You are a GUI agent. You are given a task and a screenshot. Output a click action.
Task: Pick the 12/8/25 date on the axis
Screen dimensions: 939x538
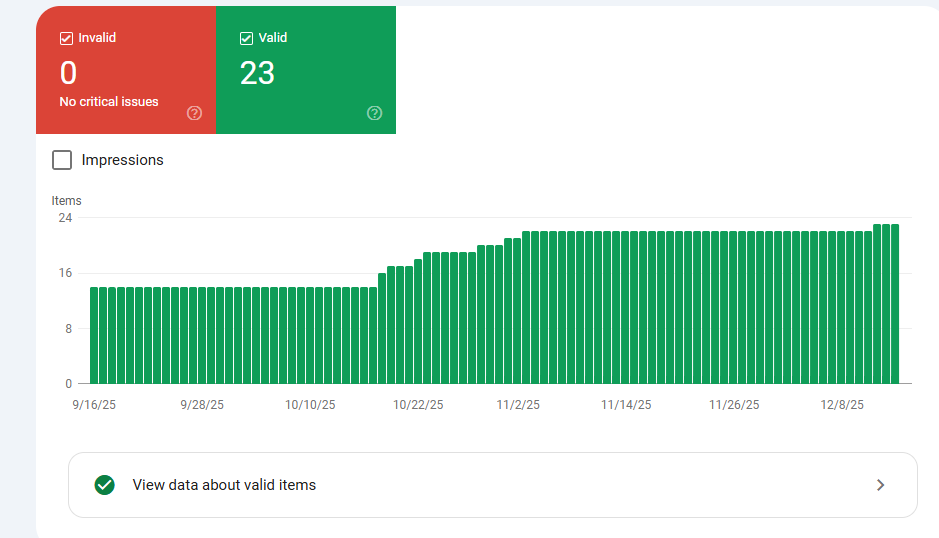point(844,405)
